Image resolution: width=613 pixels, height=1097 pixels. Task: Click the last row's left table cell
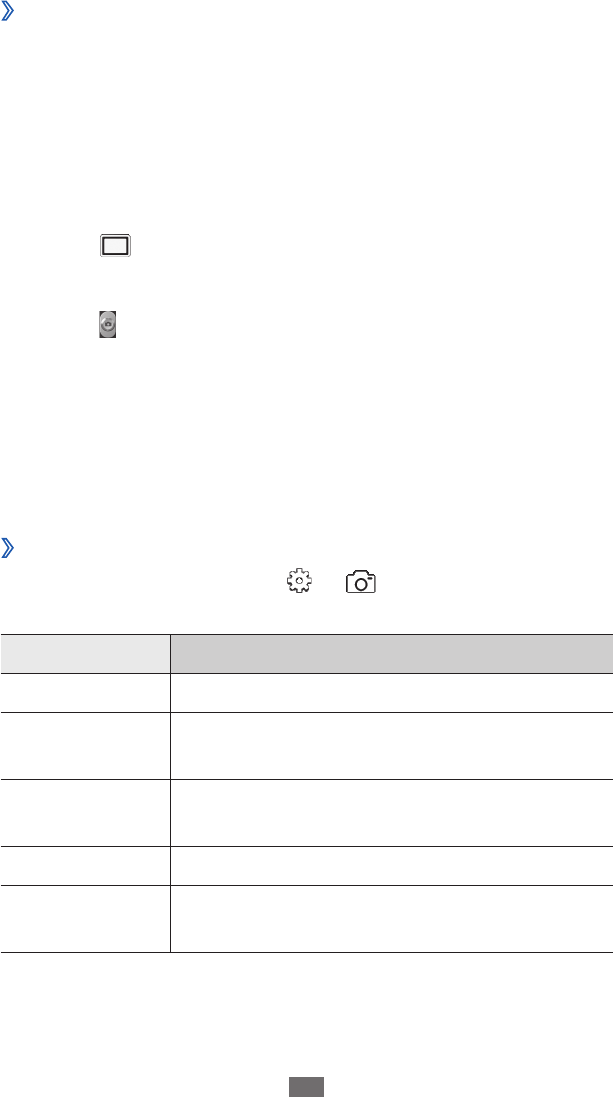[x=85, y=919]
